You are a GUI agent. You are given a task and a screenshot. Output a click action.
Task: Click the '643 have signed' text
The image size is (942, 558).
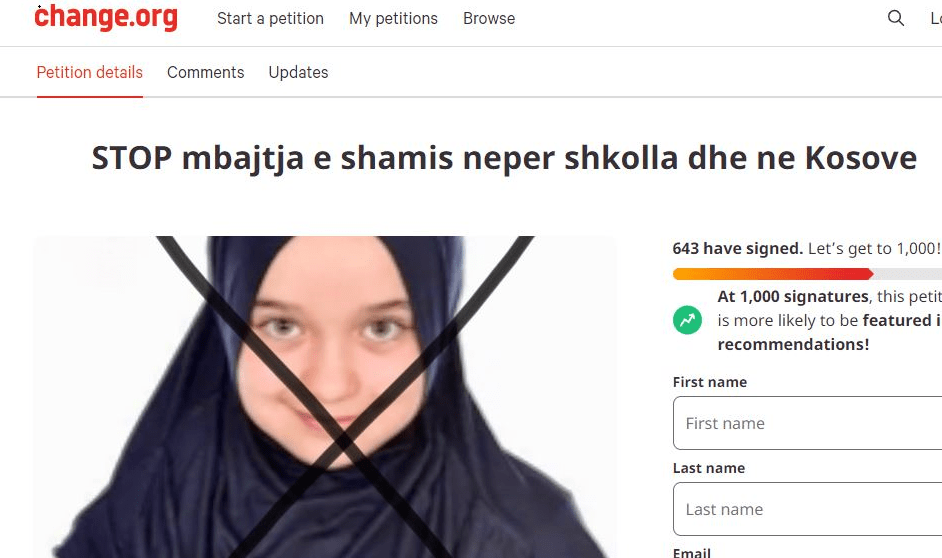pyautogui.click(x=738, y=248)
